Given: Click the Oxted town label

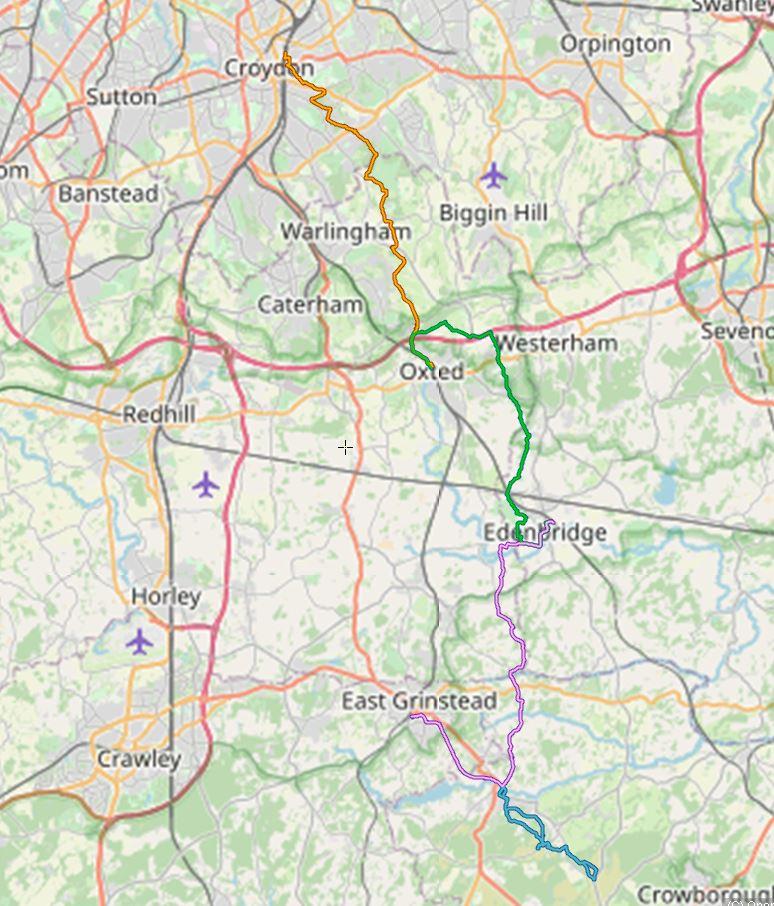Looking at the screenshot, I should pos(431,371).
